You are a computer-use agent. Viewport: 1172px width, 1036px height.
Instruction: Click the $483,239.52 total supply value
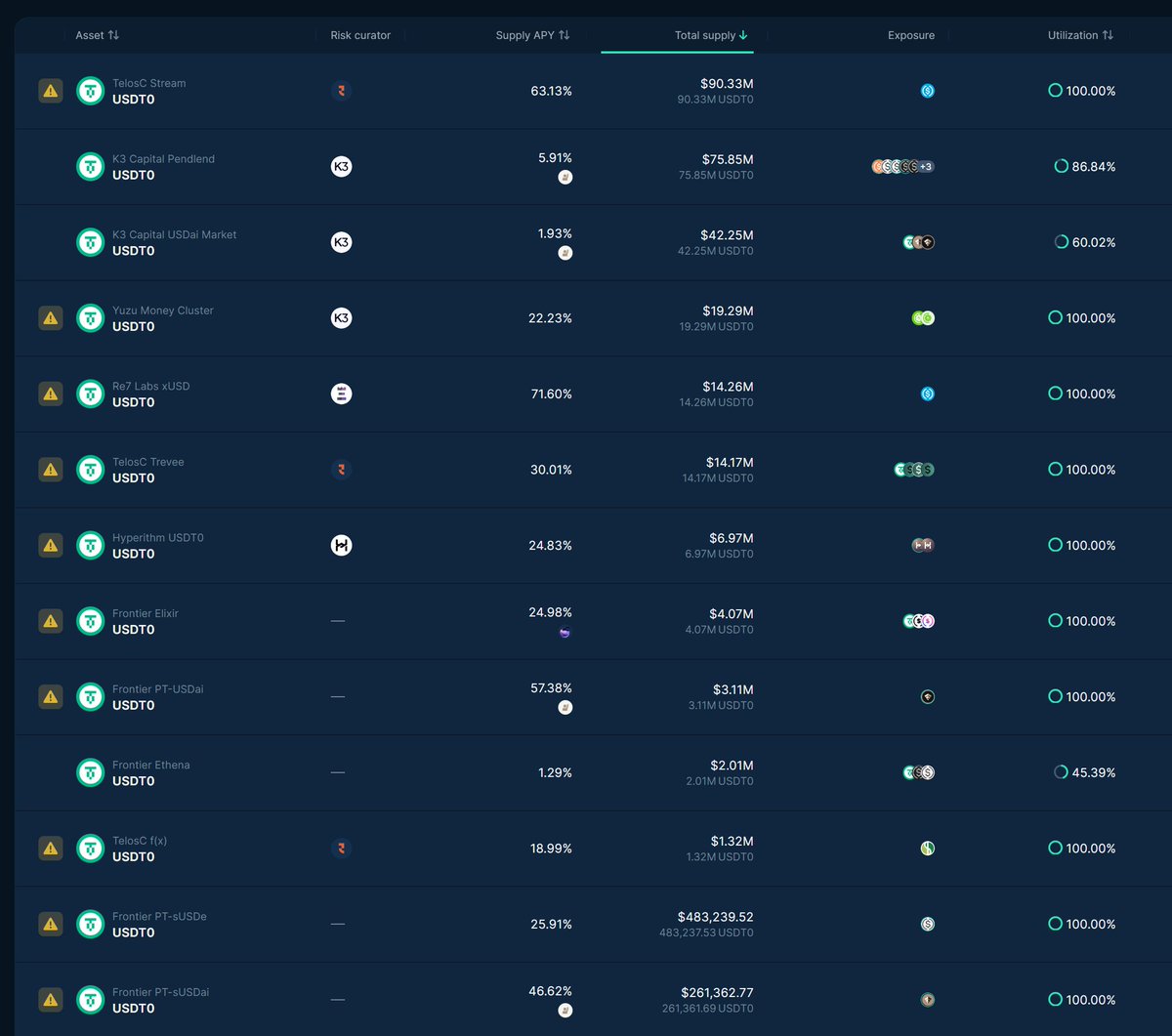click(x=716, y=917)
